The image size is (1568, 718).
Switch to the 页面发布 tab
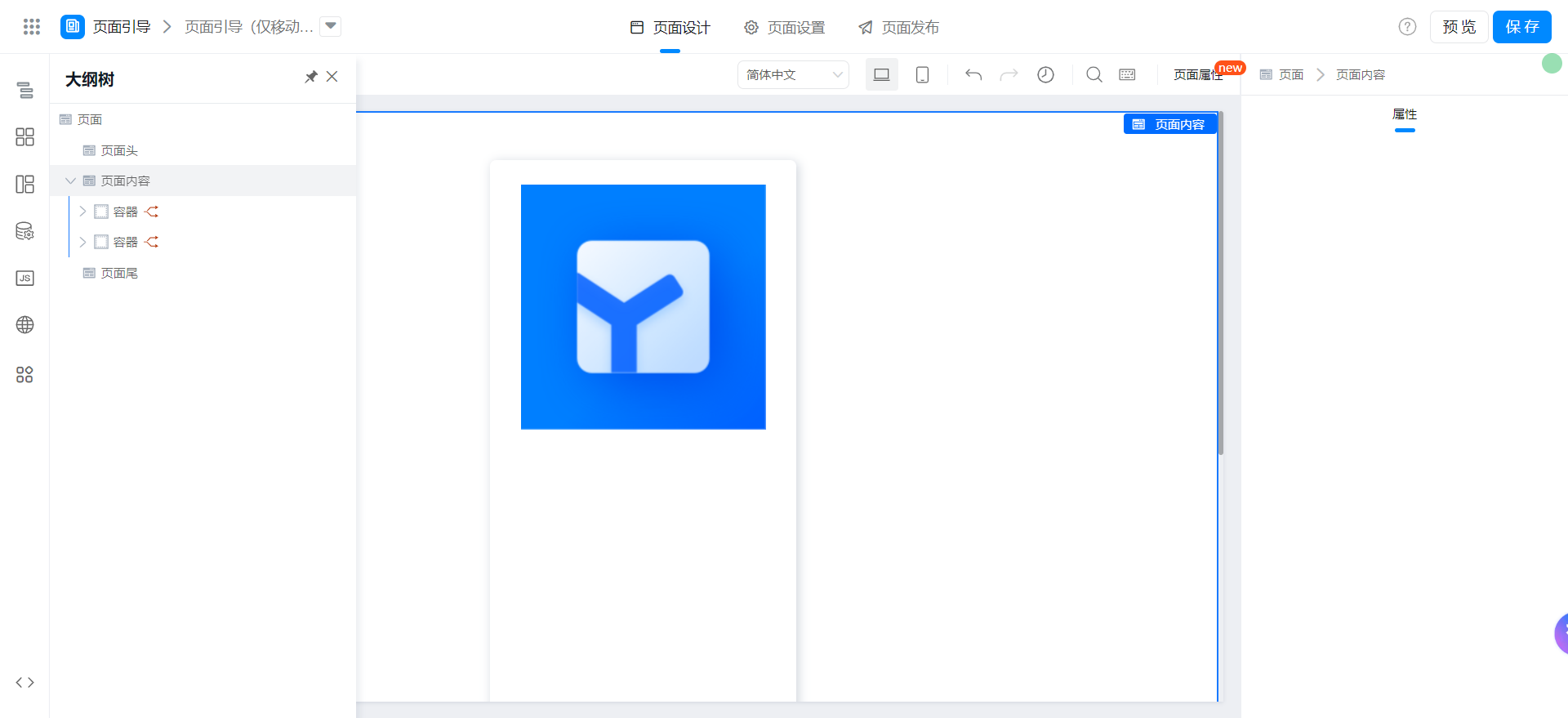[898, 28]
